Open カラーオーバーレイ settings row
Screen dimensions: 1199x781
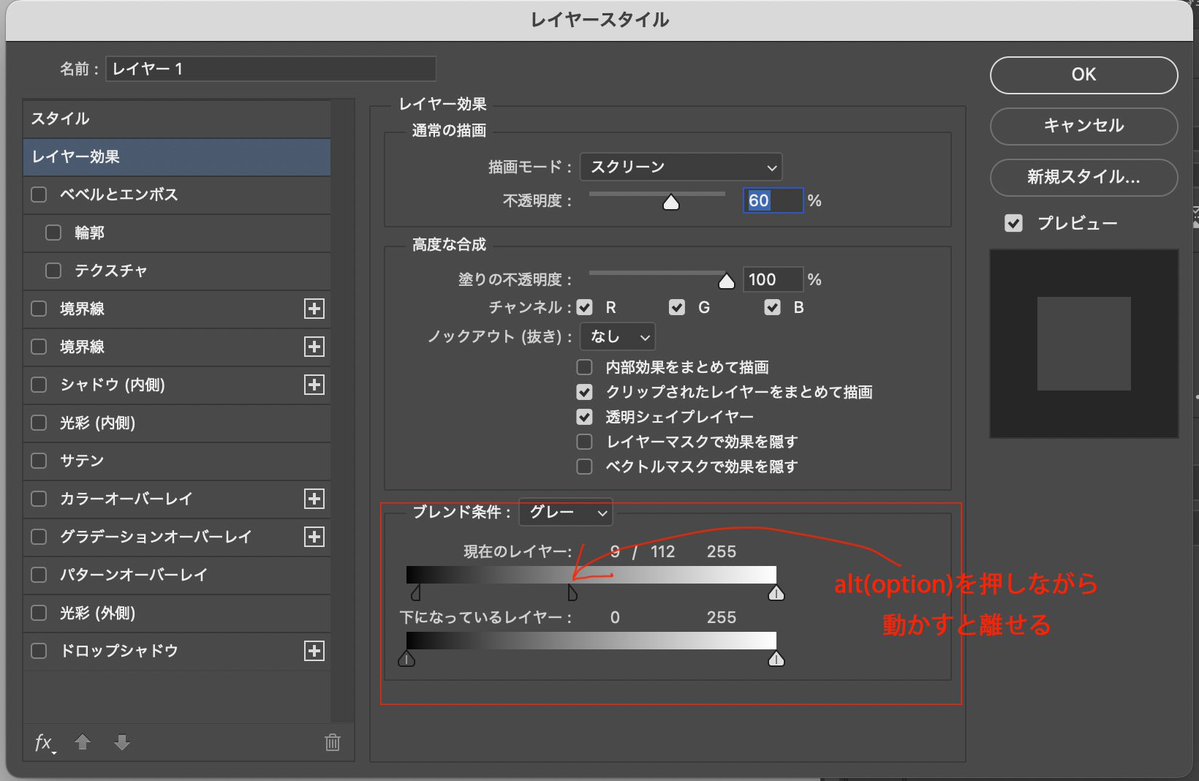click(x=177, y=499)
